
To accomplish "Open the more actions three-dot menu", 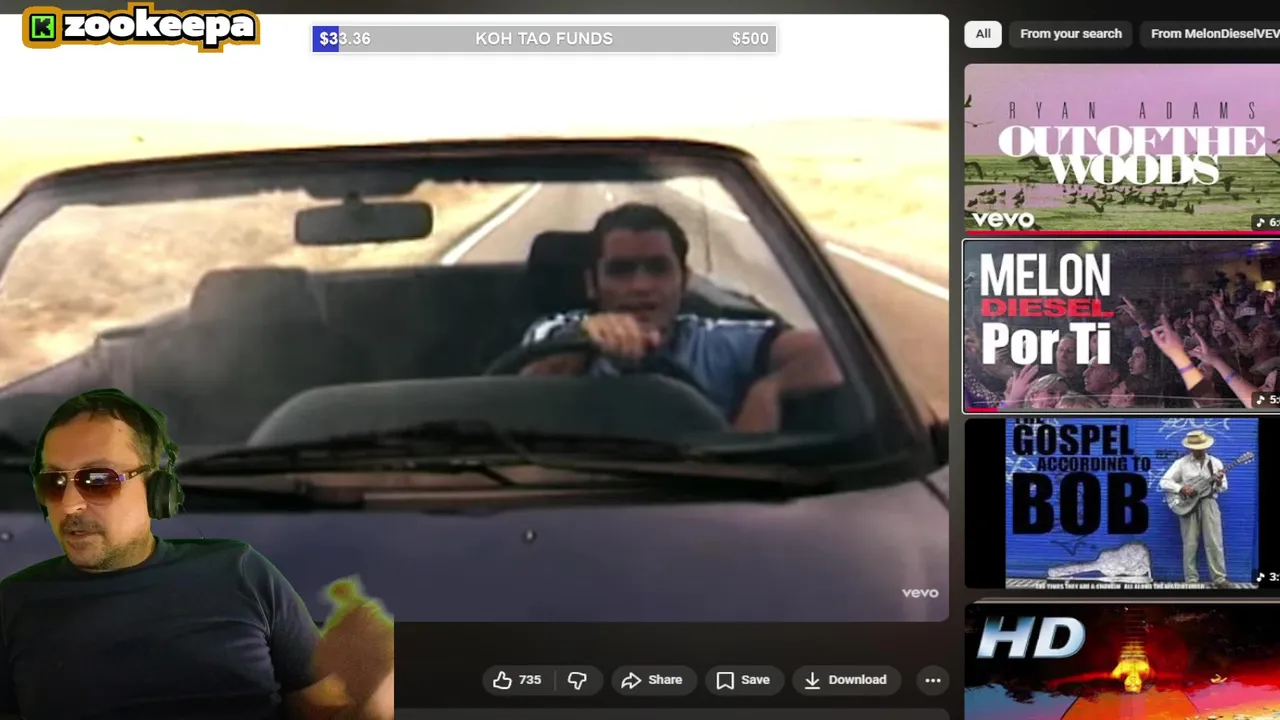I will 933,680.
